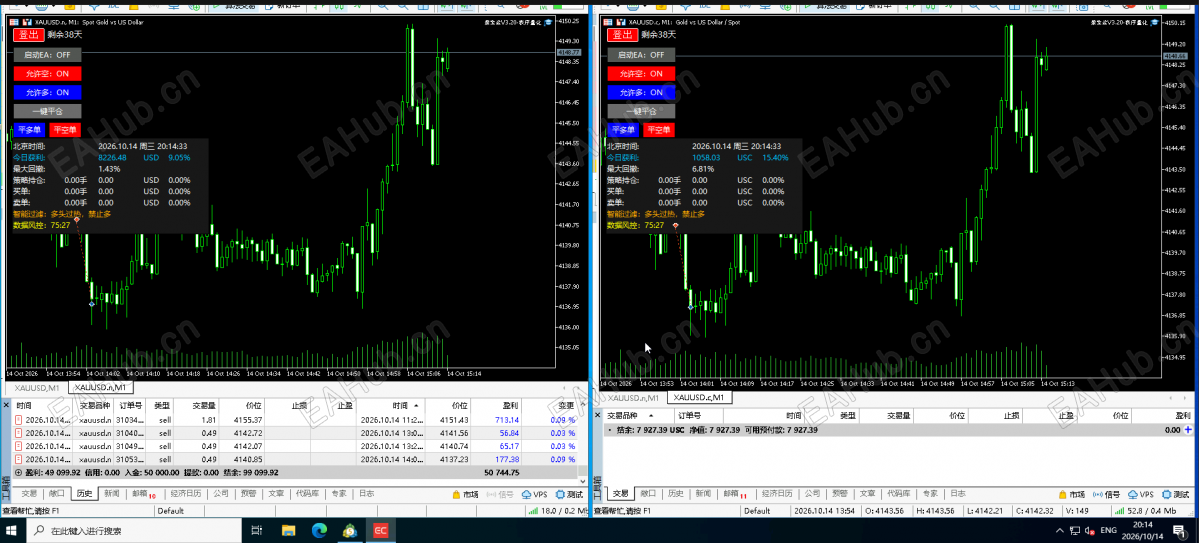This screenshot has height=543, width=1199.
Task: Click blue 平多单 button in right chart
Action: [622, 129]
